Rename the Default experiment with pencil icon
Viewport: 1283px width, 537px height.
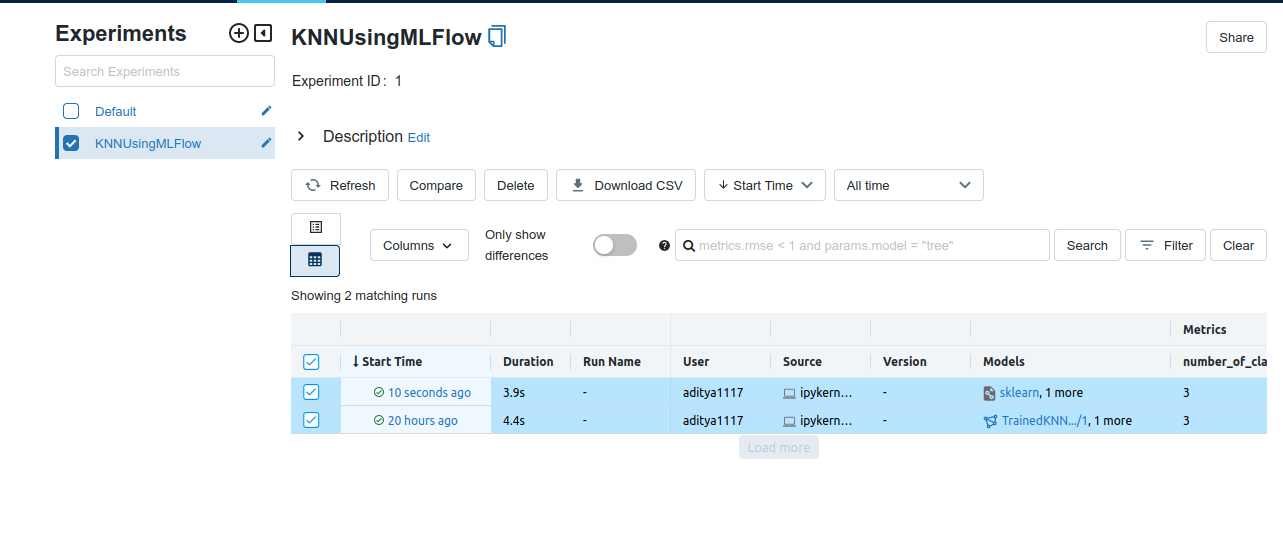click(266, 111)
